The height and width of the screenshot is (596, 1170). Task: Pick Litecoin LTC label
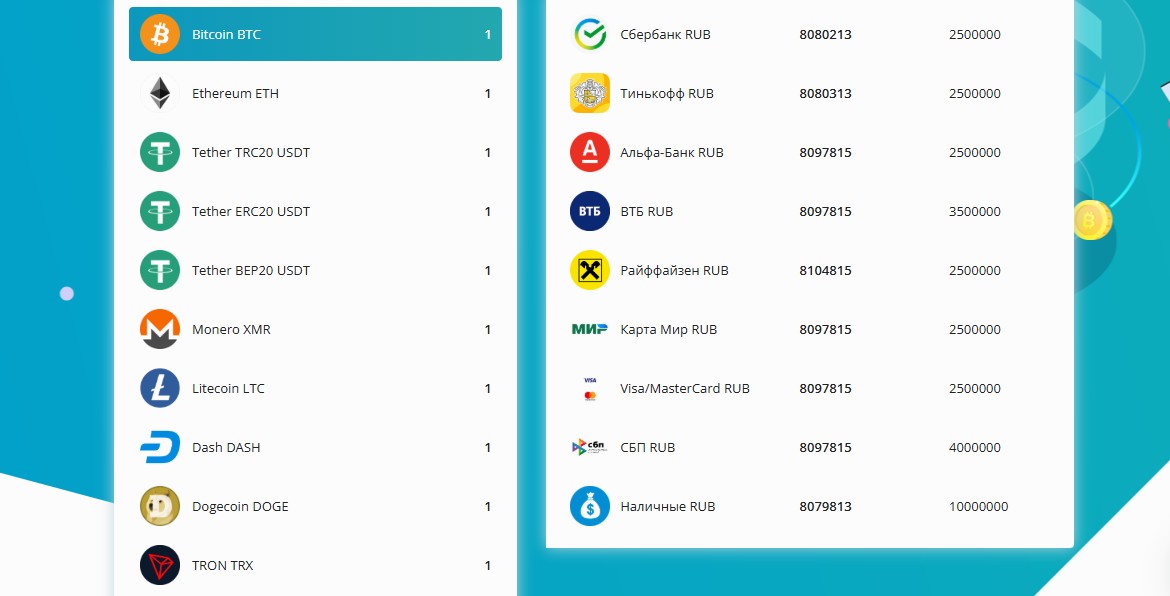[x=228, y=388]
